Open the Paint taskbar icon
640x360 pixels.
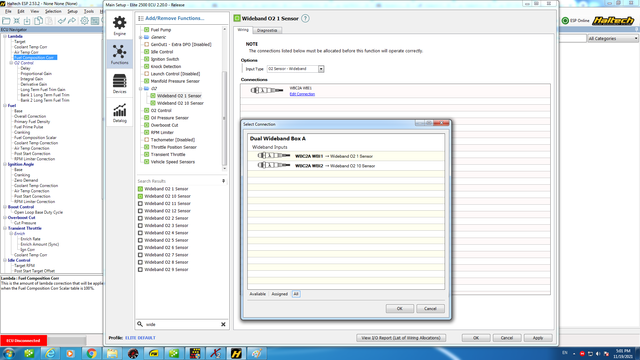(x=257, y=353)
